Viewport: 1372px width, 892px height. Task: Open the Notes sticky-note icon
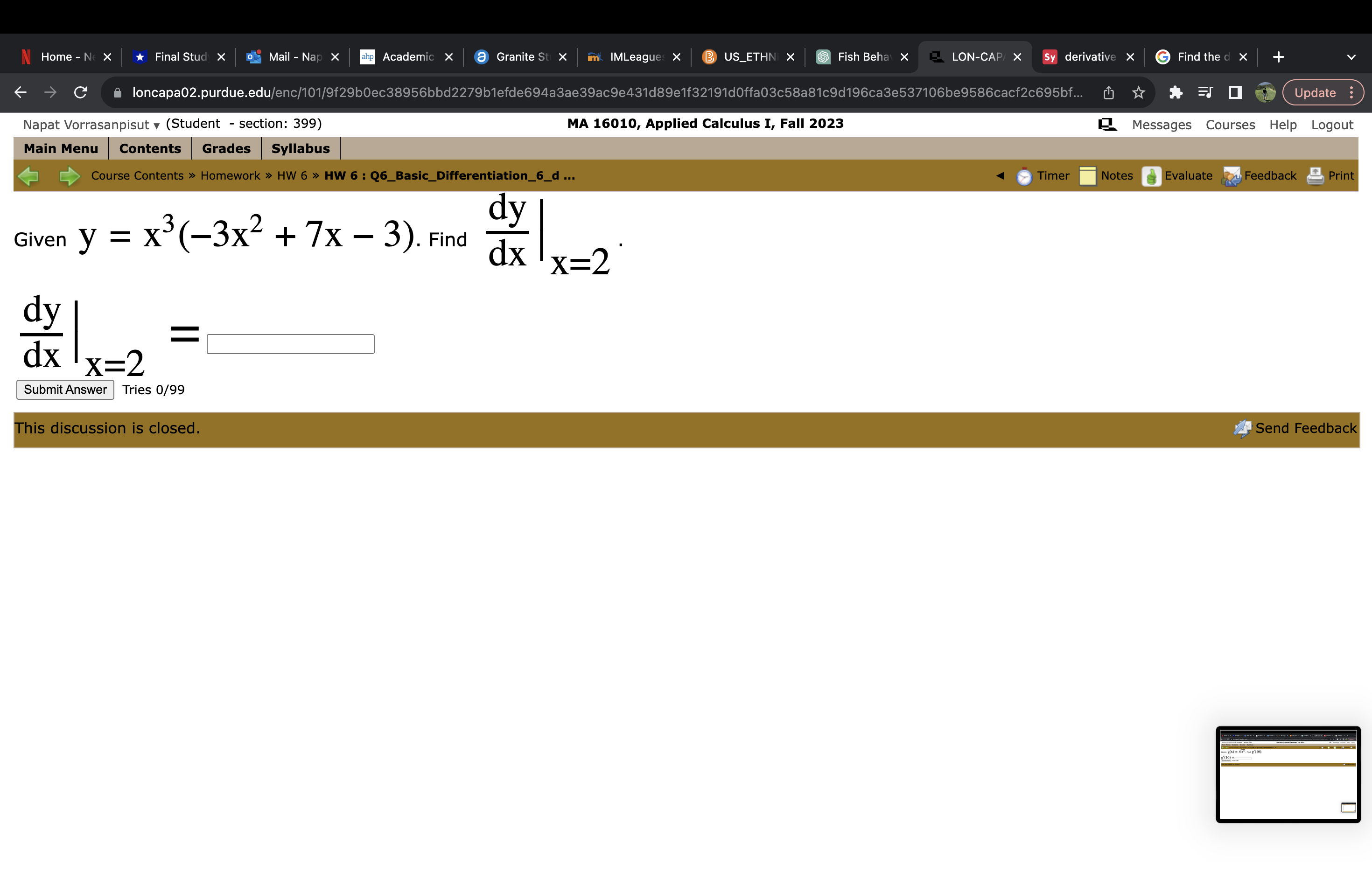(x=1087, y=176)
